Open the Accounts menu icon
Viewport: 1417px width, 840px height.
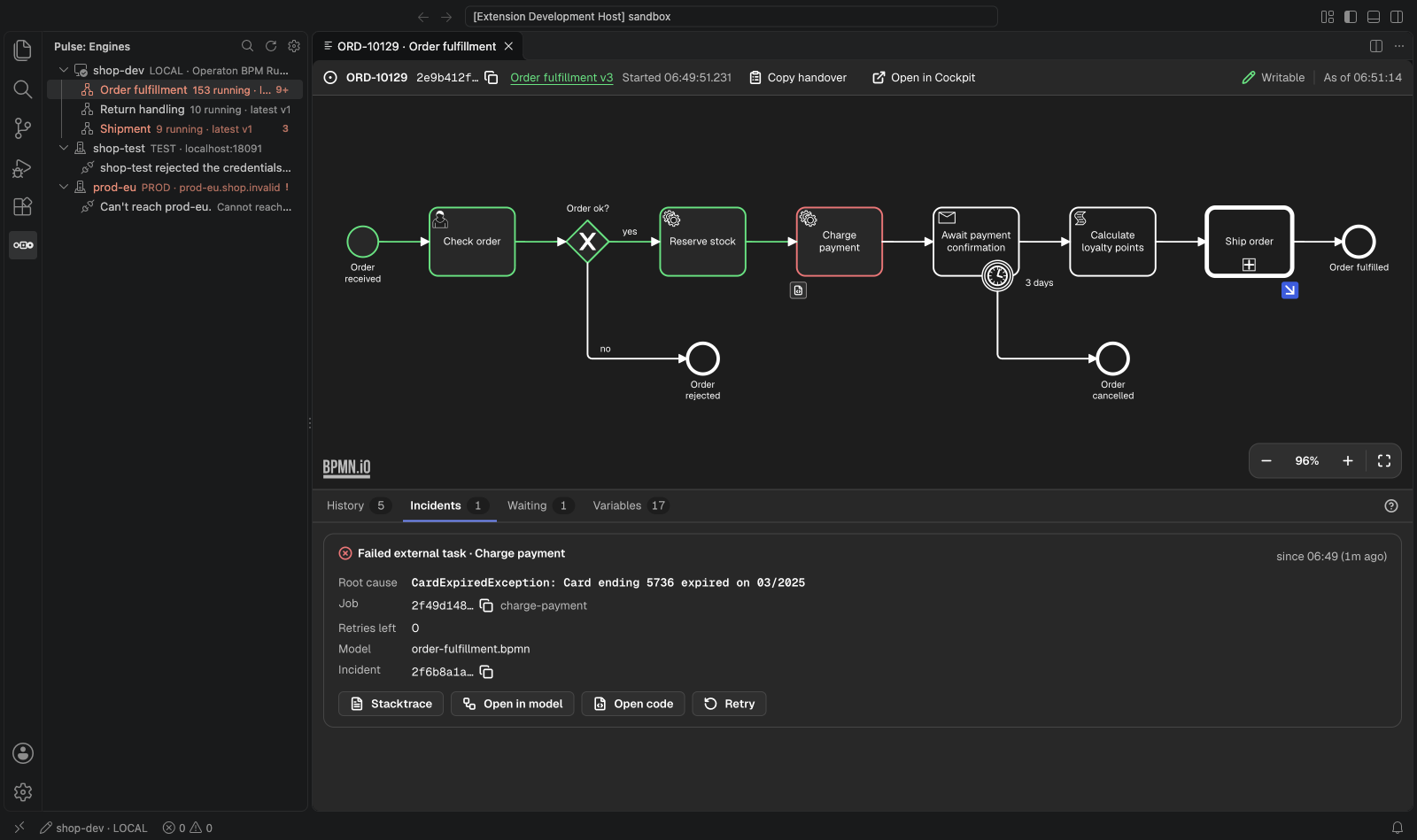[23, 753]
